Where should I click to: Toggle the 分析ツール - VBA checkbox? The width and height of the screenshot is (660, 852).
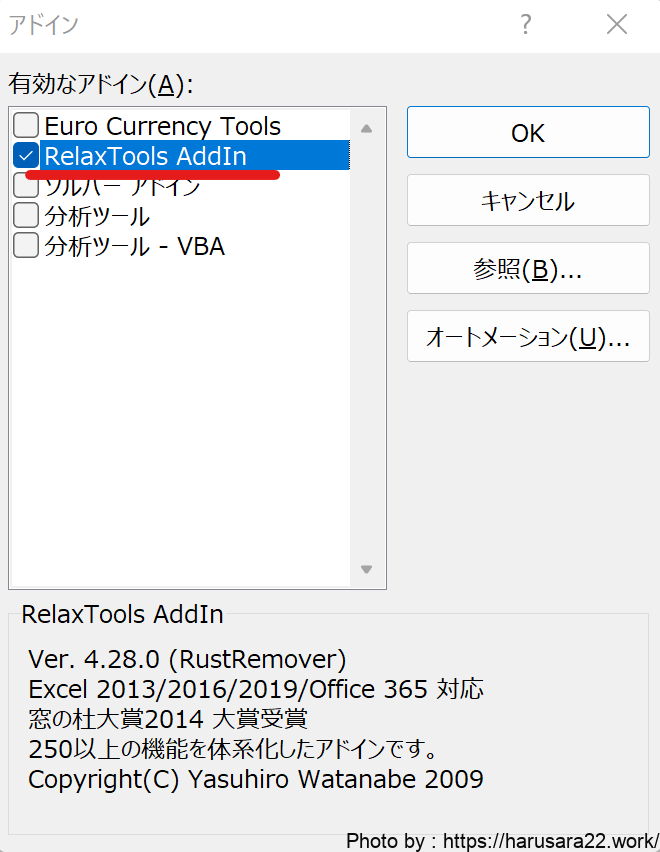(x=27, y=245)
